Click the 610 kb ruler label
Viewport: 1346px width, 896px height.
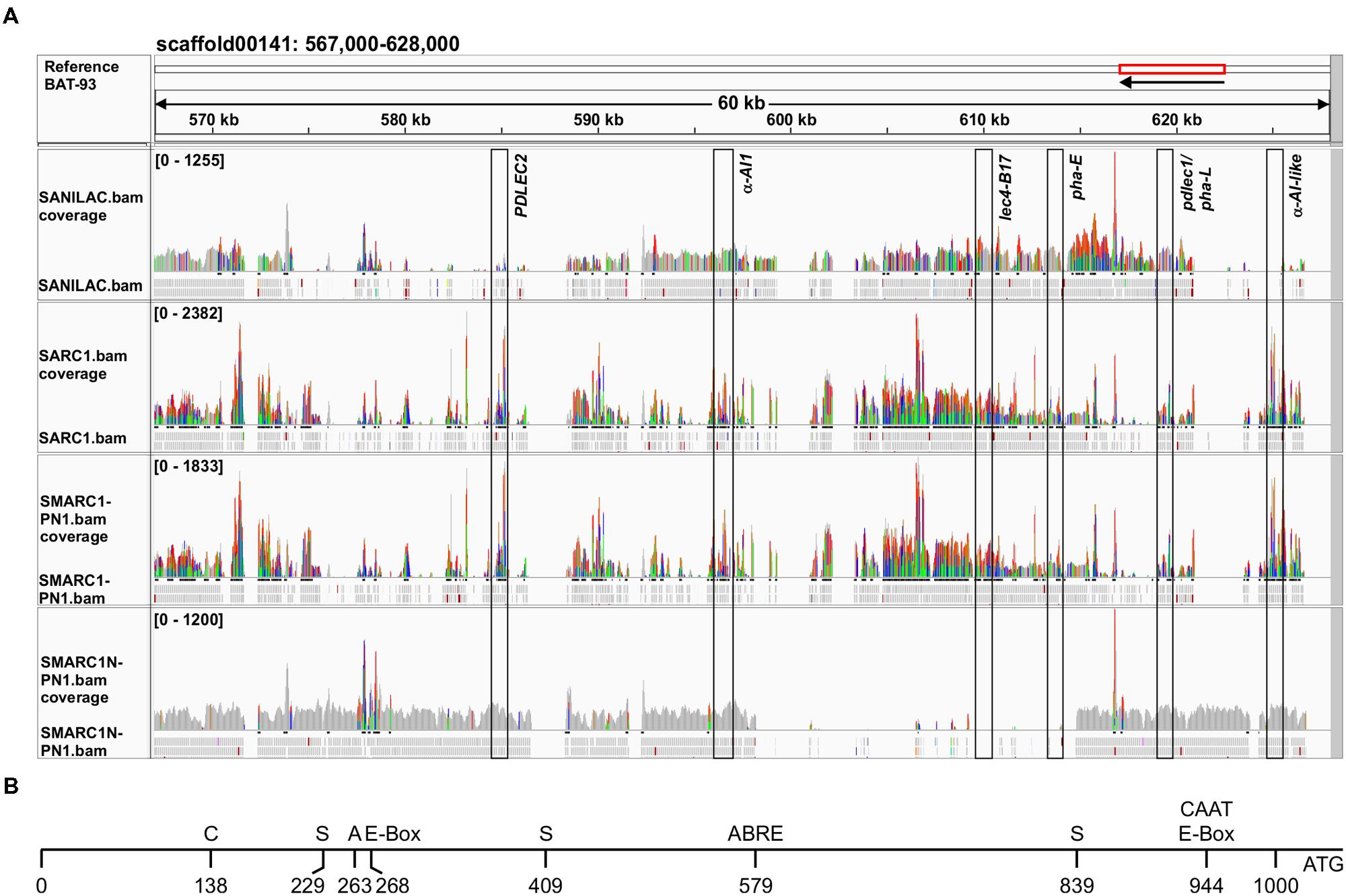point(984,120)
